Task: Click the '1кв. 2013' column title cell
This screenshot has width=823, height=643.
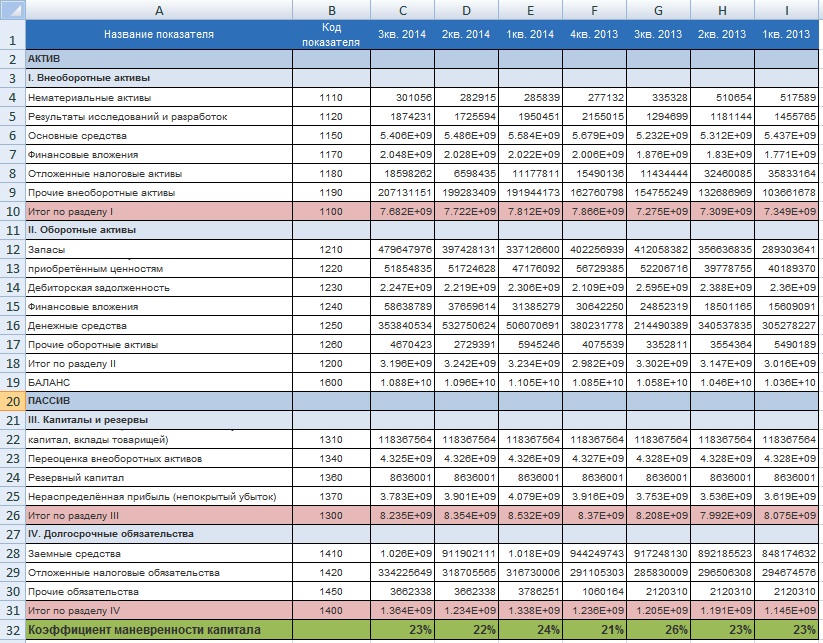Action: (787, 35)
